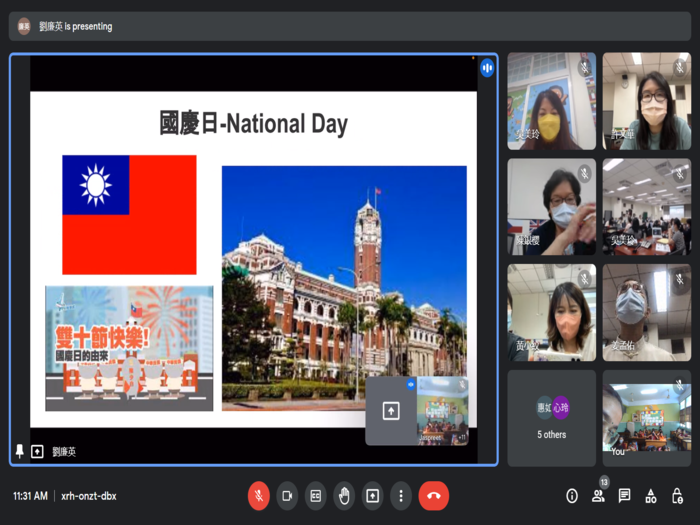Unmute the microphone with the red mic button
Viewport: 700px width, 525px height.
[x=258, y=496]
